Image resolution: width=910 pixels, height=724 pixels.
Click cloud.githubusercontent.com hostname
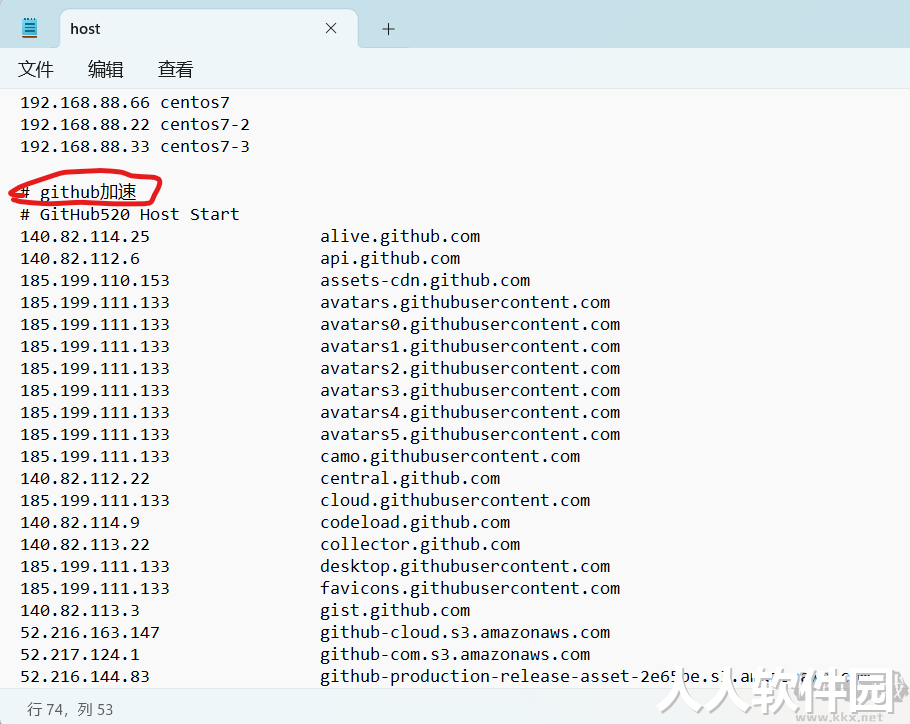coord(455,501)
